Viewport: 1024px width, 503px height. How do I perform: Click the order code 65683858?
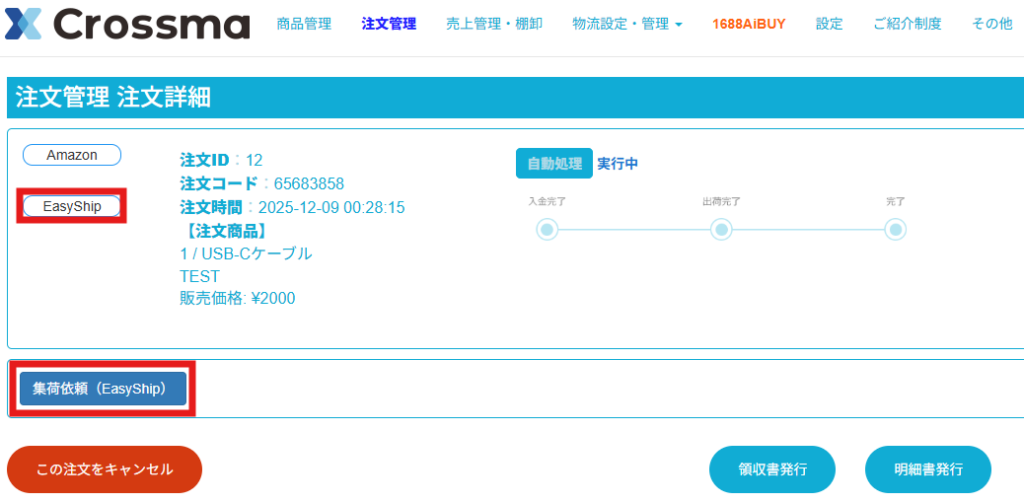(308, 184)
